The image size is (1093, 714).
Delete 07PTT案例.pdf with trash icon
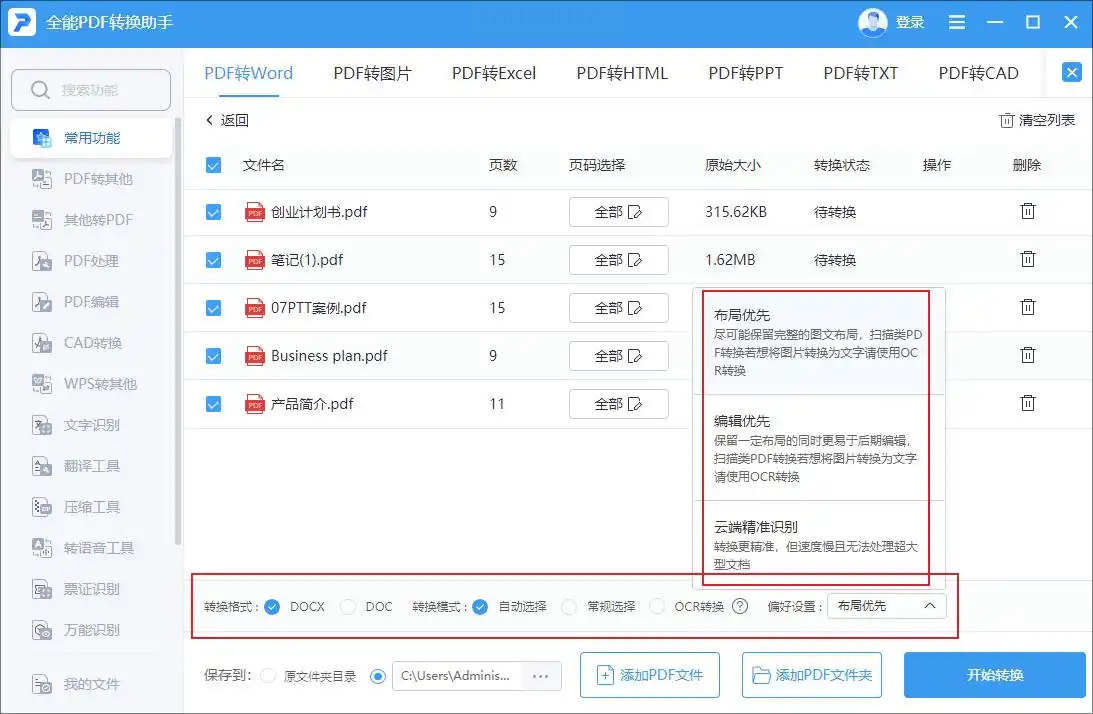click(x=1027, y=307)
